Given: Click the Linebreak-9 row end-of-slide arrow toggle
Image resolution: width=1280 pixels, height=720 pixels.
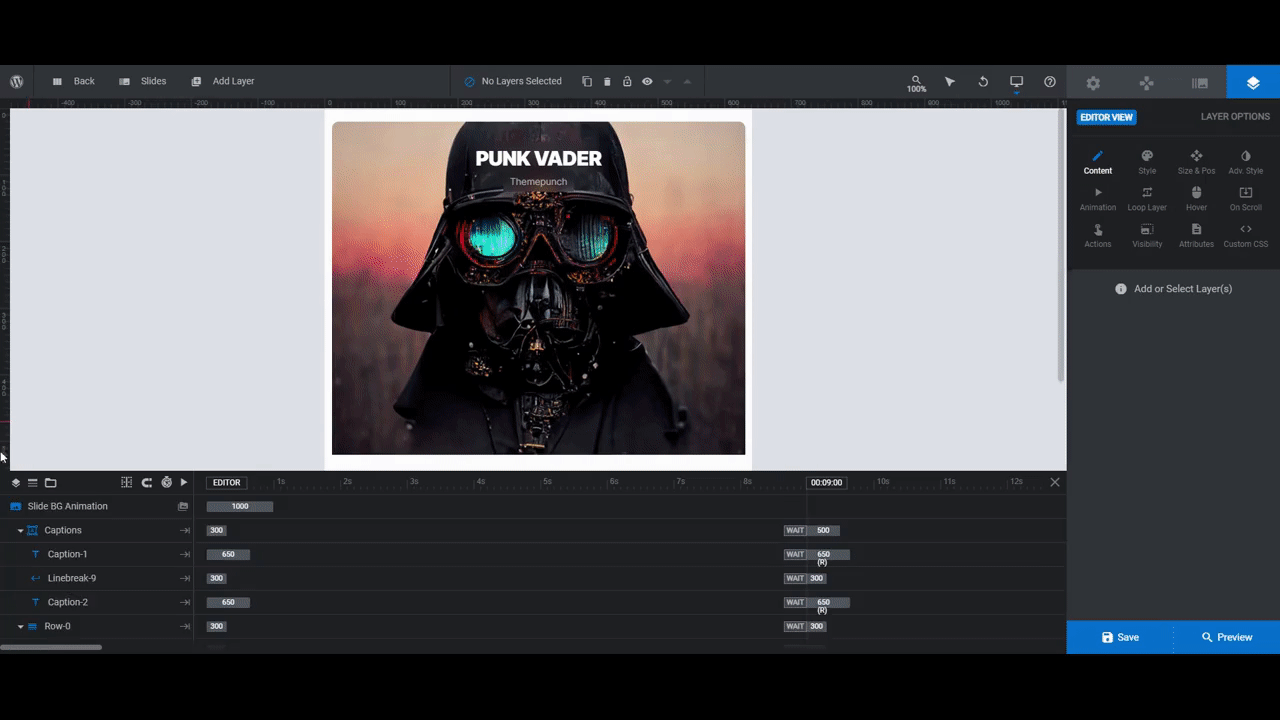Looking at the screenshot, I should coord(185,578).
